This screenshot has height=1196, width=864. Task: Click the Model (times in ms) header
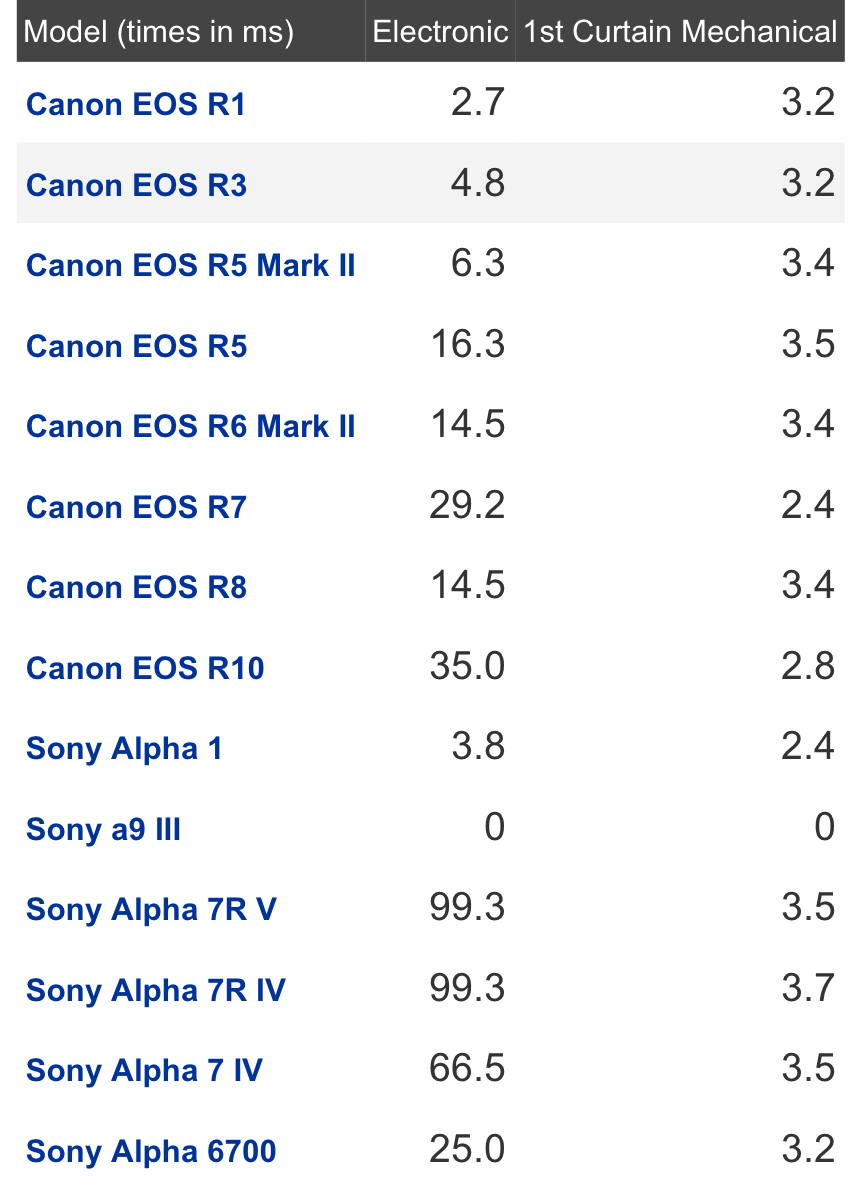[x=159, y=32]
